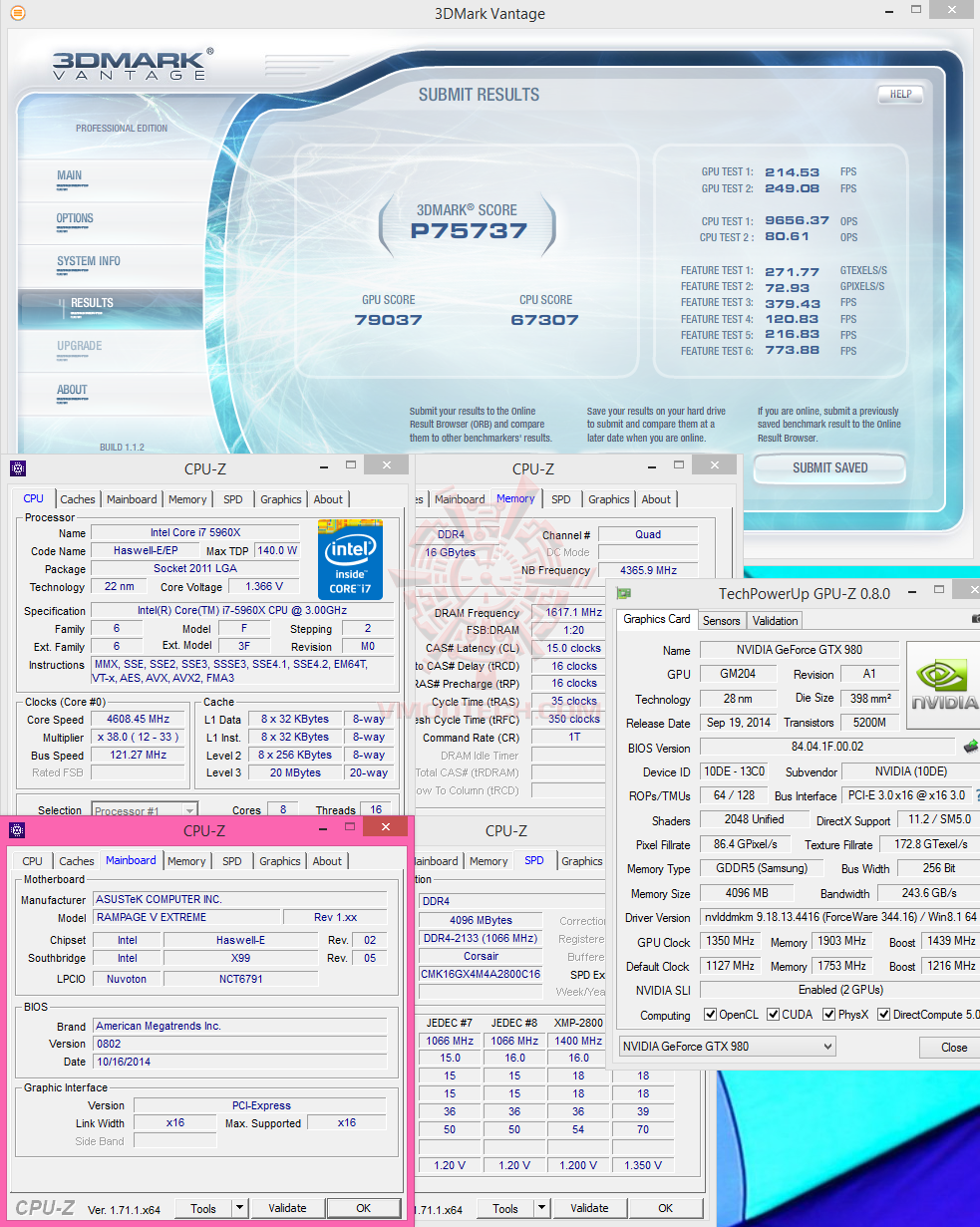Image resolution: width=980 pixels, height=1227 pixels.
Task: Click the Validate button in the pink CPU-Z window
Action: coord(287,1208)
